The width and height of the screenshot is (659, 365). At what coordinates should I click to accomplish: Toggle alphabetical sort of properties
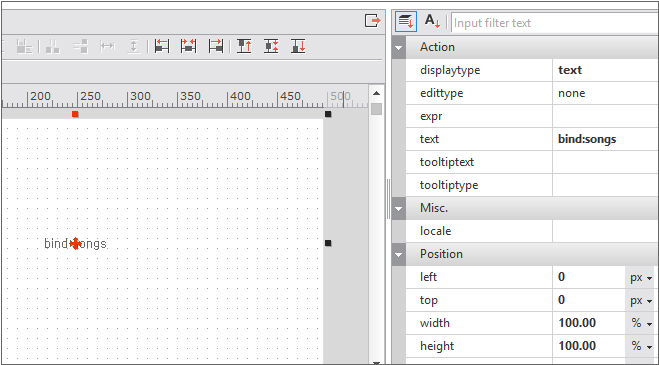(x=432, y=21)
